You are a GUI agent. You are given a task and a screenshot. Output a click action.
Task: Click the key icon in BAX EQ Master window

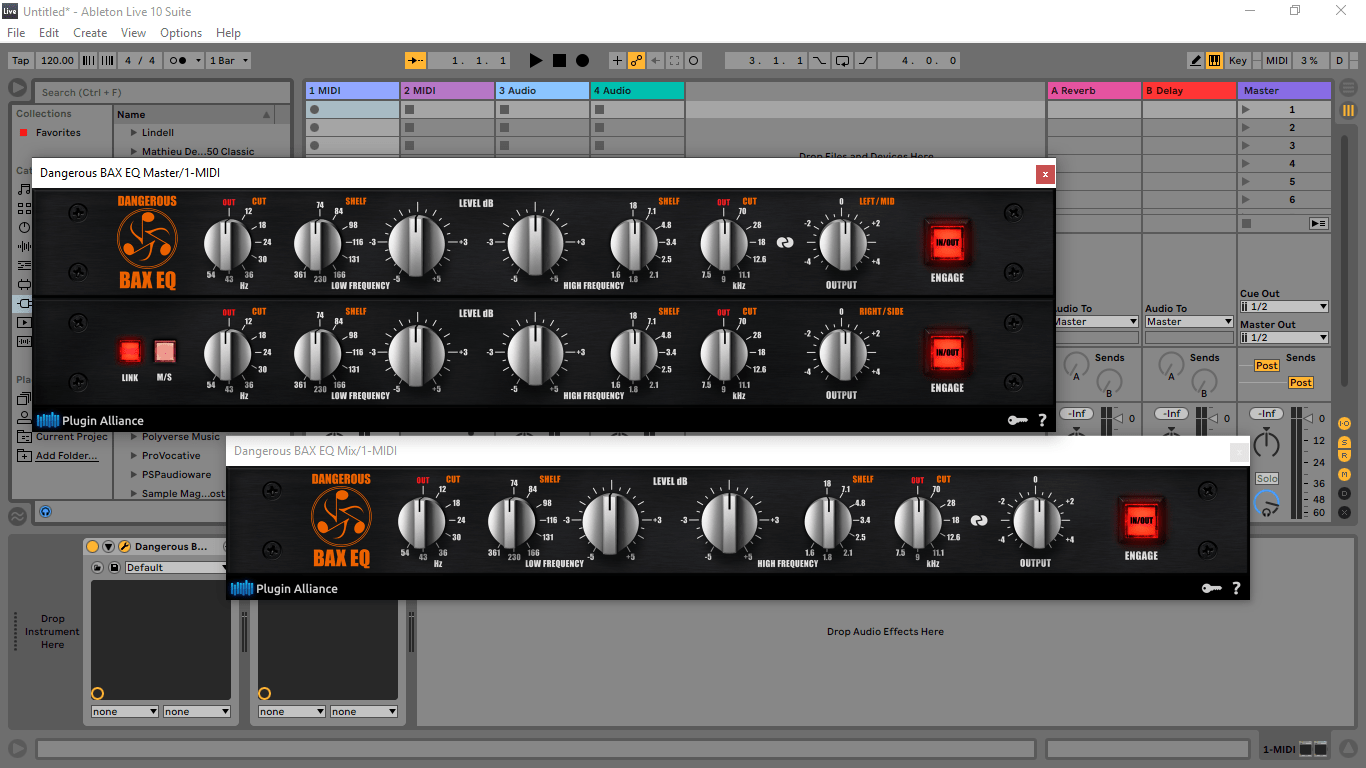(1017, 421)
